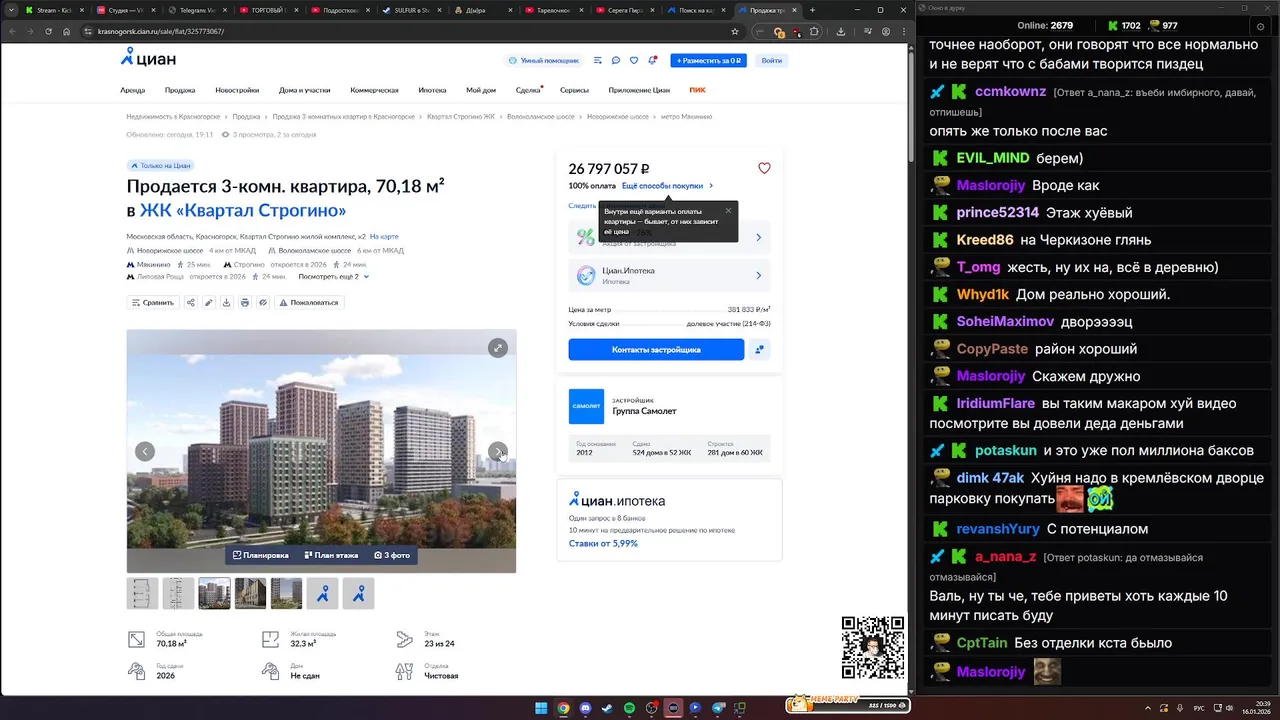Open Ипотека menu item
The image size is (1280, 720).
(x=432, y=90)
